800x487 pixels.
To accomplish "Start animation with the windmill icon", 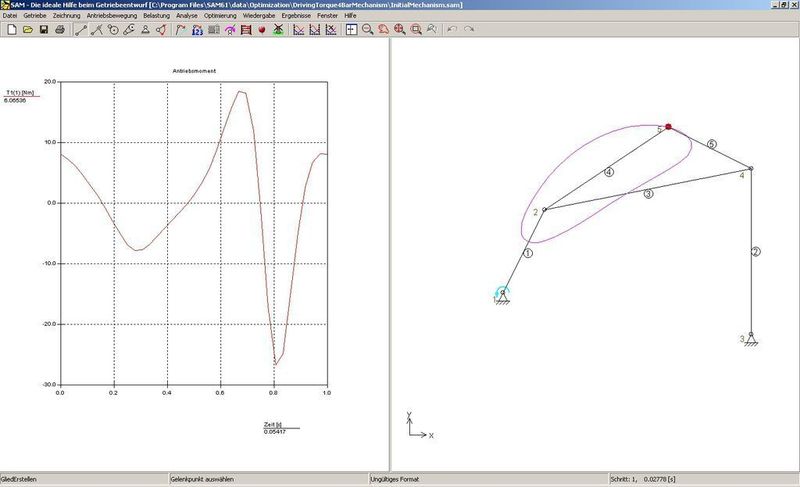I will tap(278, 30).
